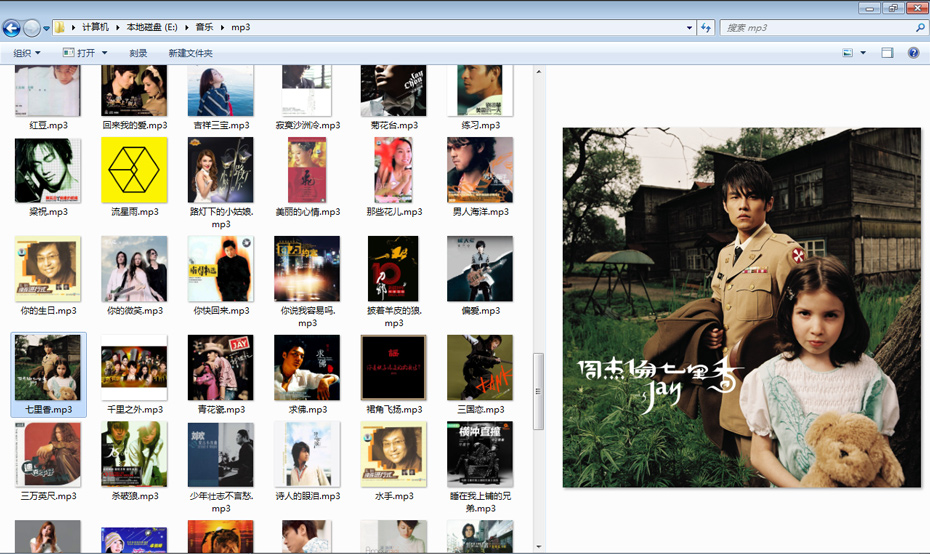Image resolution: width=930 pixels, height=554 pixels.
Task: Select the 求佛.mp3 cover
Action: [x=307, y=368]
